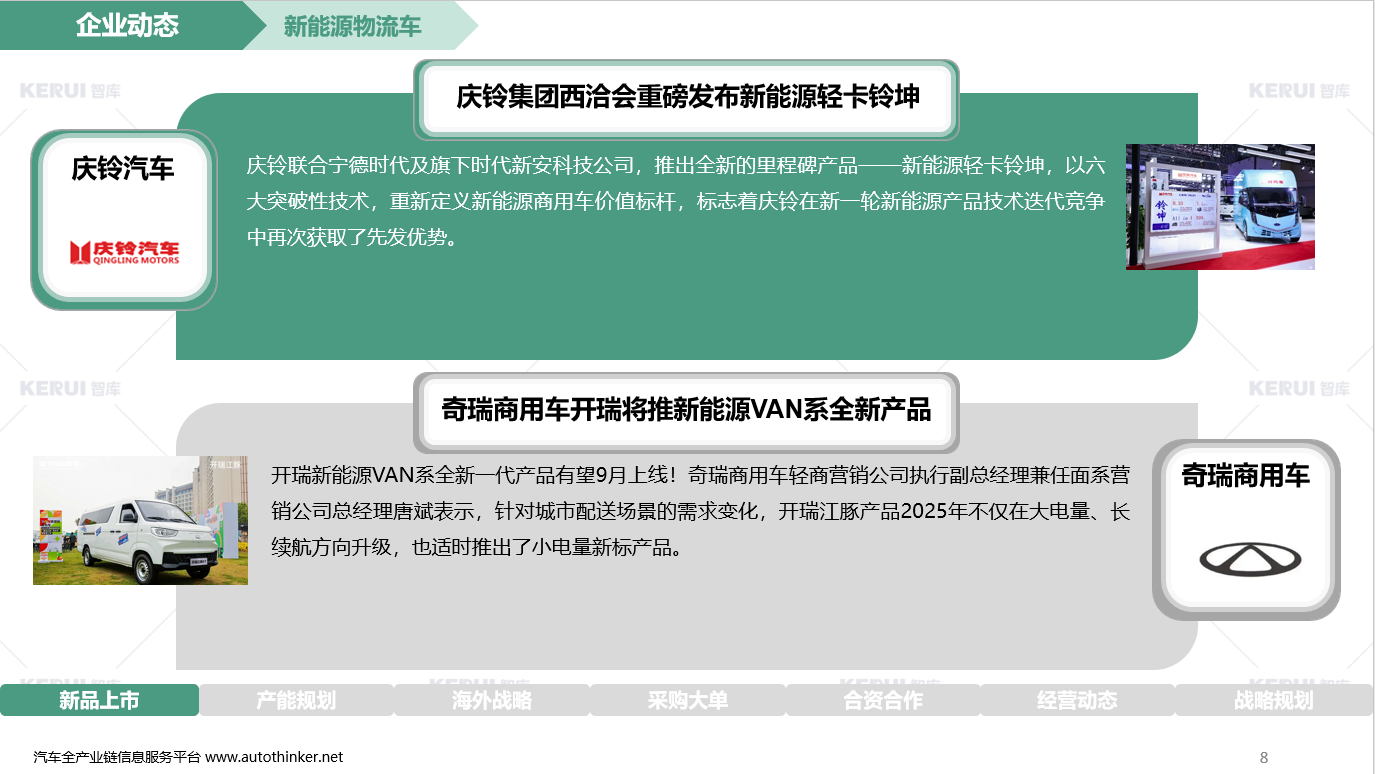Switch to the 经营动态 tab
This screenshot has height=774, width=1375.
[x=1077, y=700]
